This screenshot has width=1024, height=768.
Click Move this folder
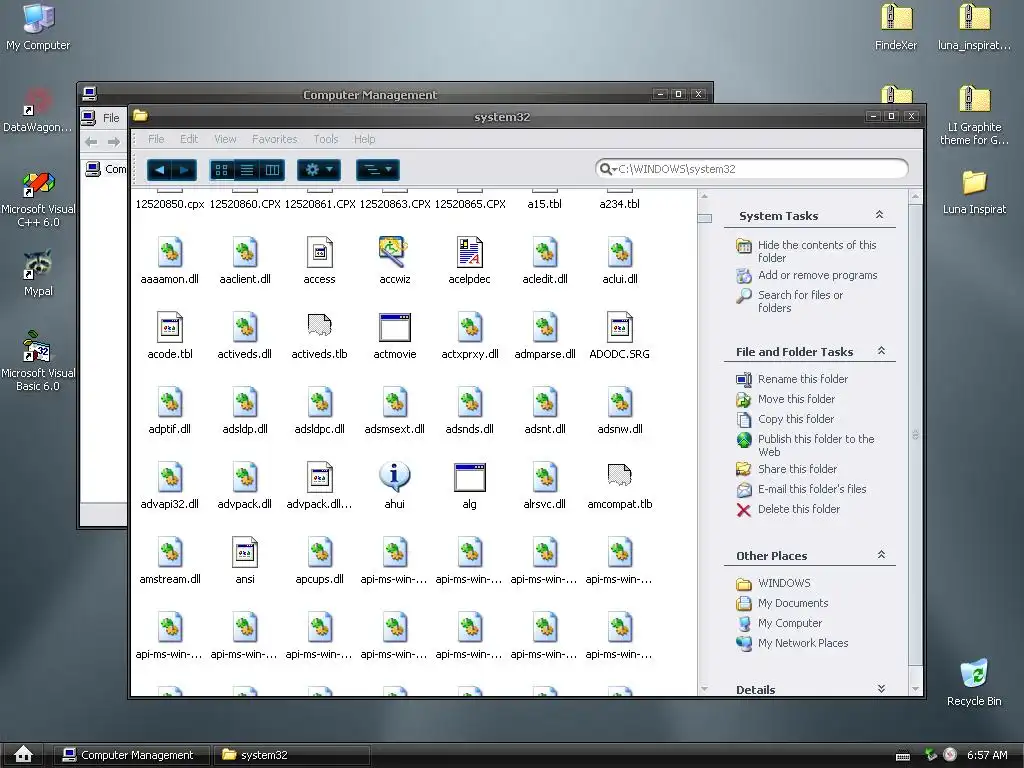pyautogui.click(x=796, y=399)
